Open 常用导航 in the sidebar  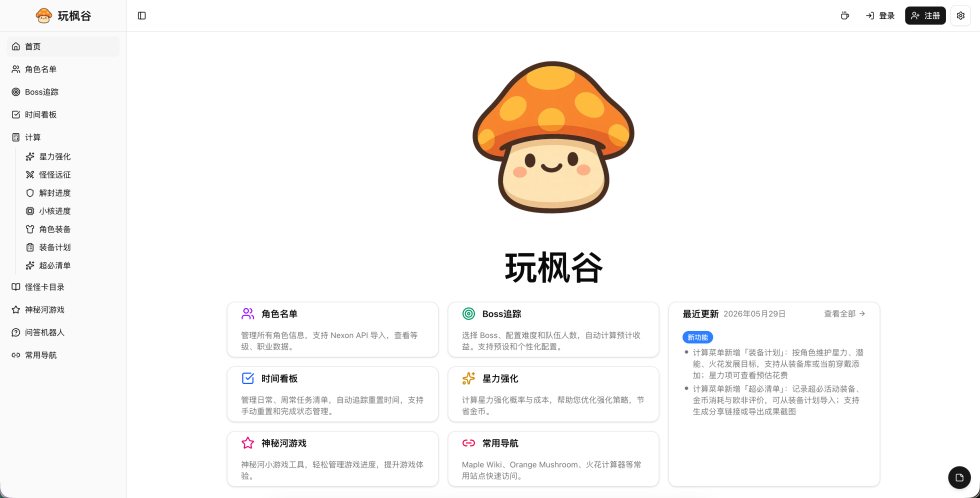click(x=62, y=355)
